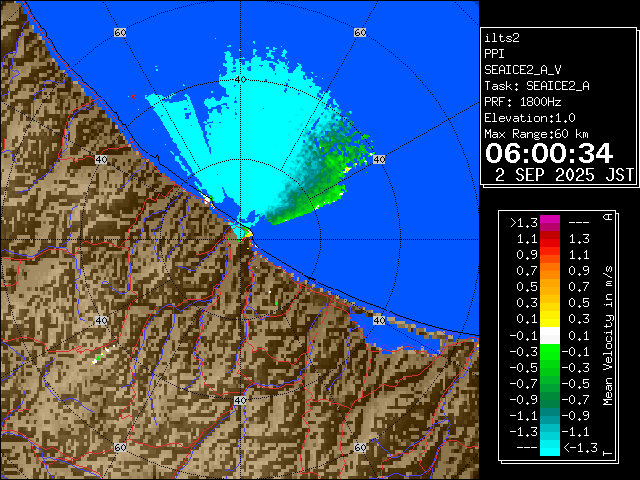
Task: Select the bright green -0.3 legend swatch
Action: pos(549,351)
